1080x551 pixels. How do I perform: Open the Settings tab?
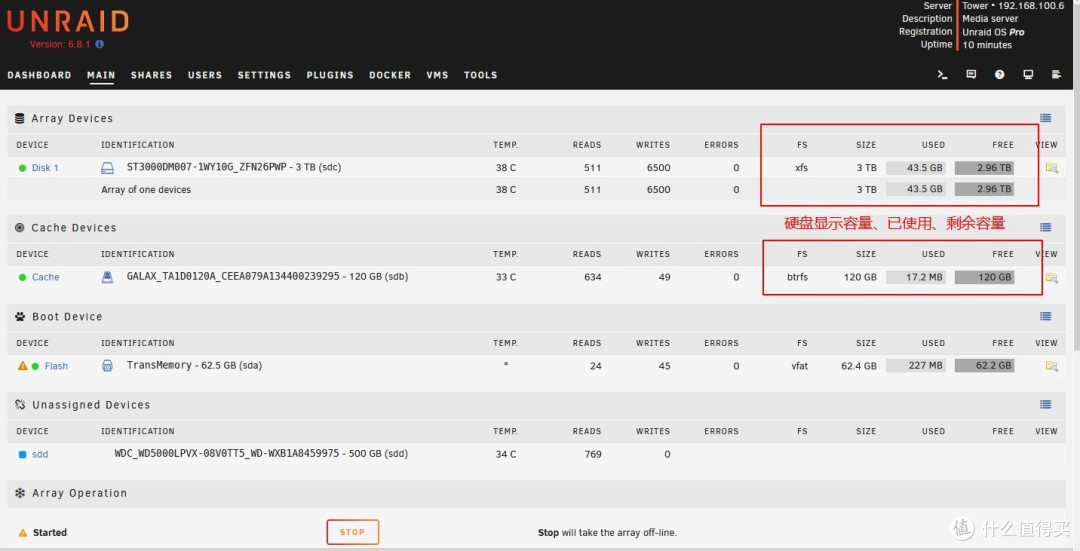pyautogui.click(x=264, y=75)
